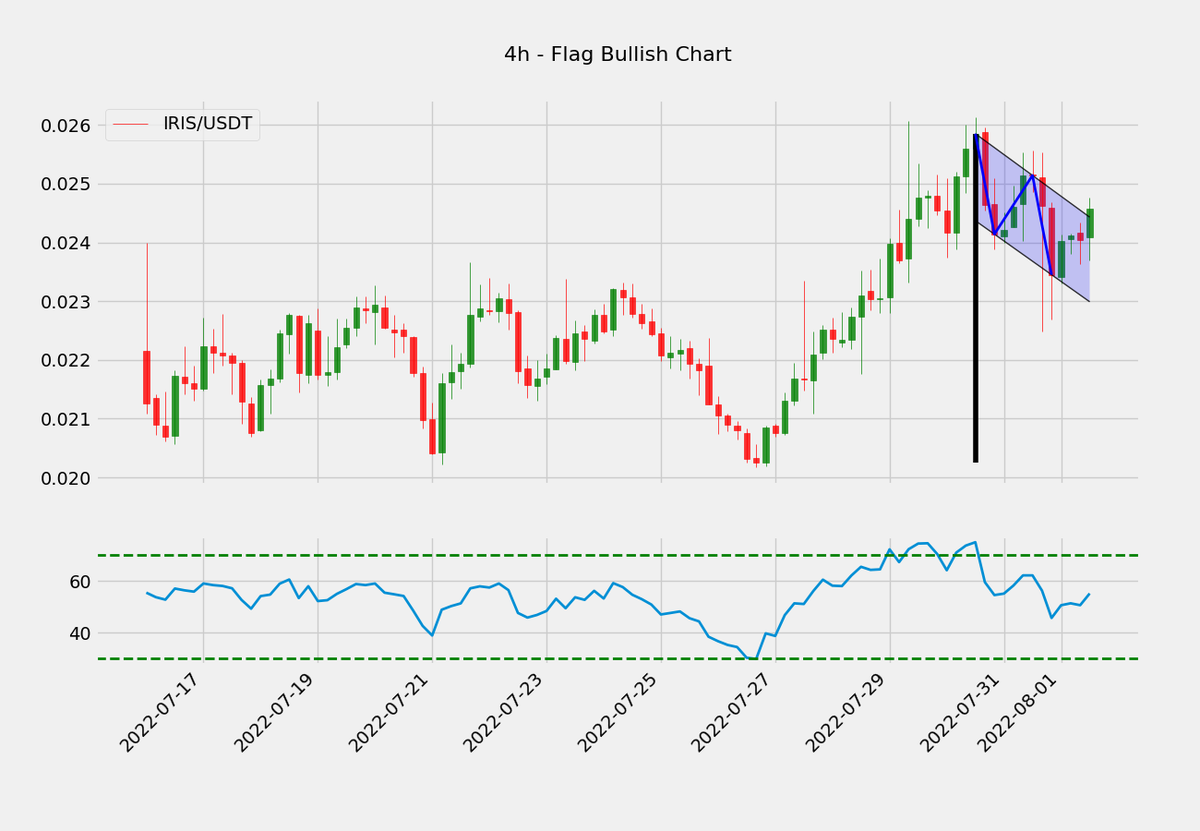
Task: Click the RSI axis label 40
Action: pos(79,634)
